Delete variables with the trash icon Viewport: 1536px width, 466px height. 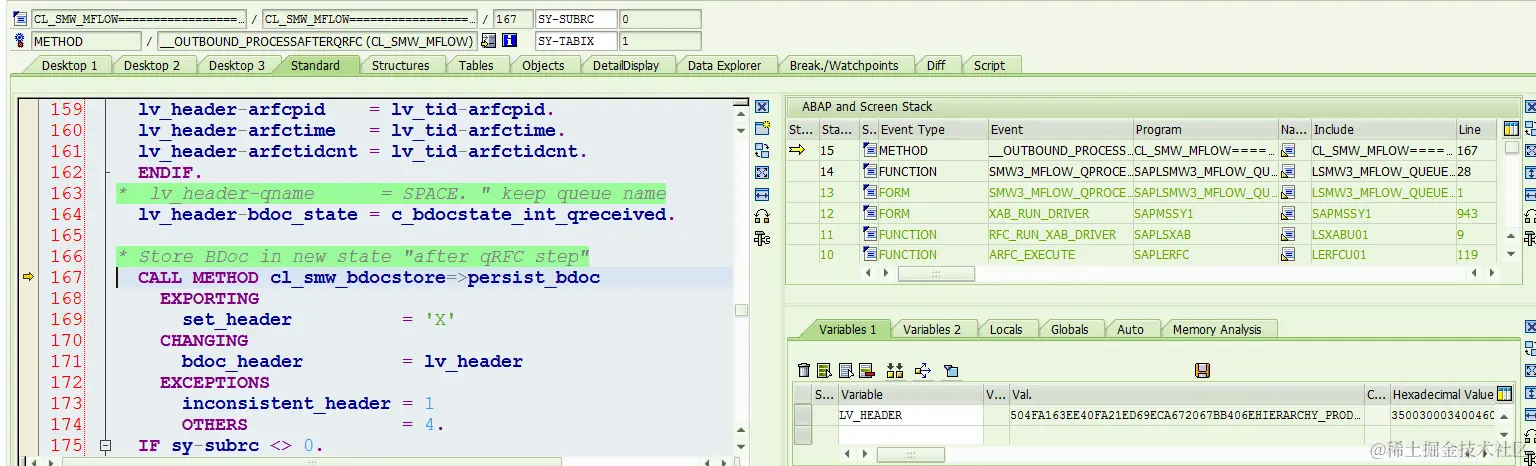(x=804, y=371)
